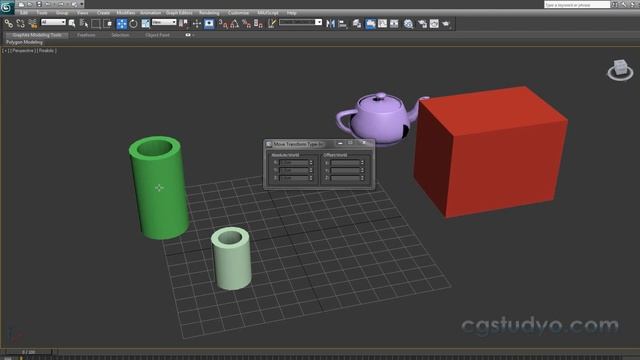640x360 pixels.
Task: Switch to Graphite Modeling Tools tab
Action: coord(37,35)
